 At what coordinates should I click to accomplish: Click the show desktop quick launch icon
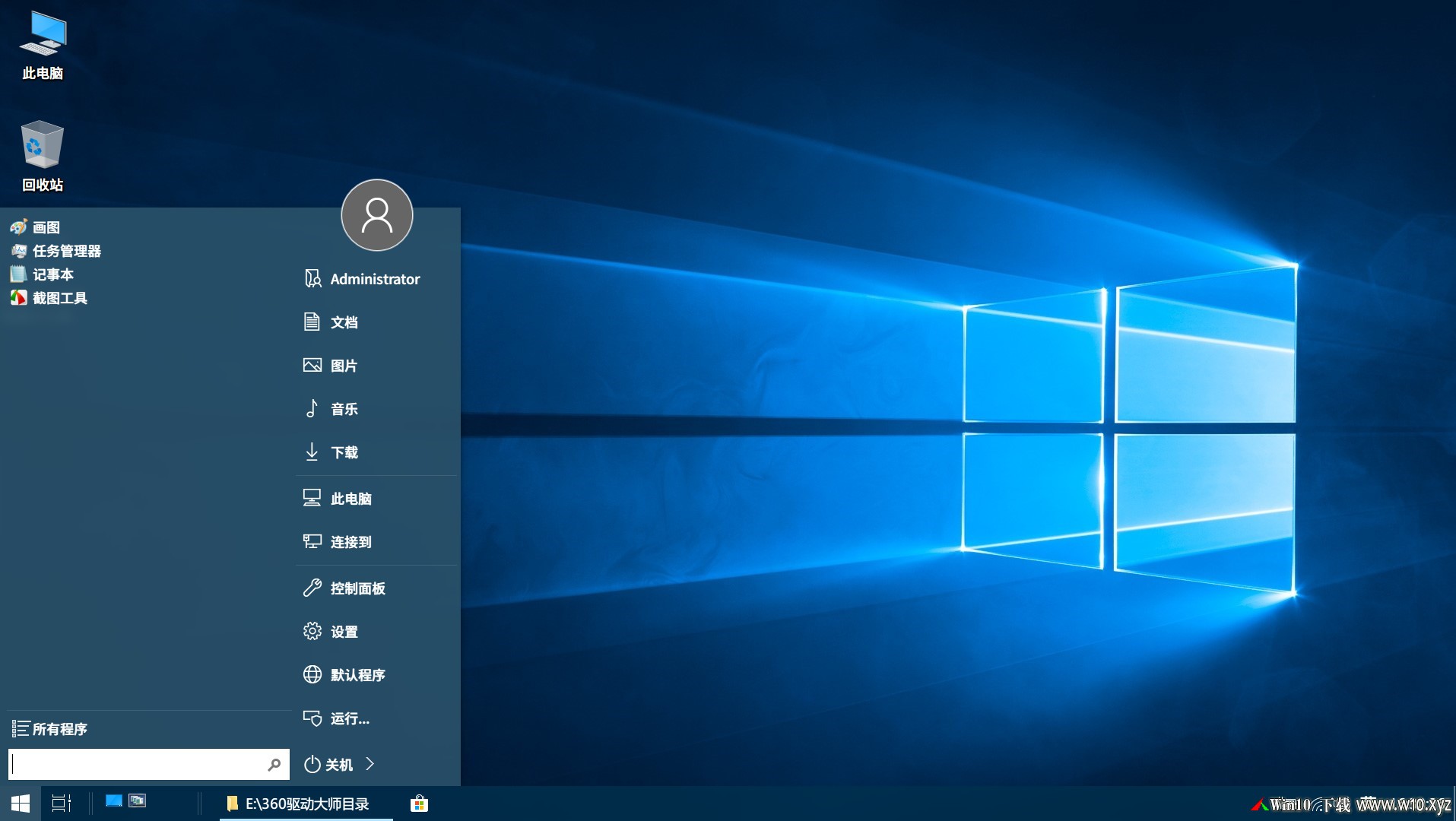pos(113,800)
